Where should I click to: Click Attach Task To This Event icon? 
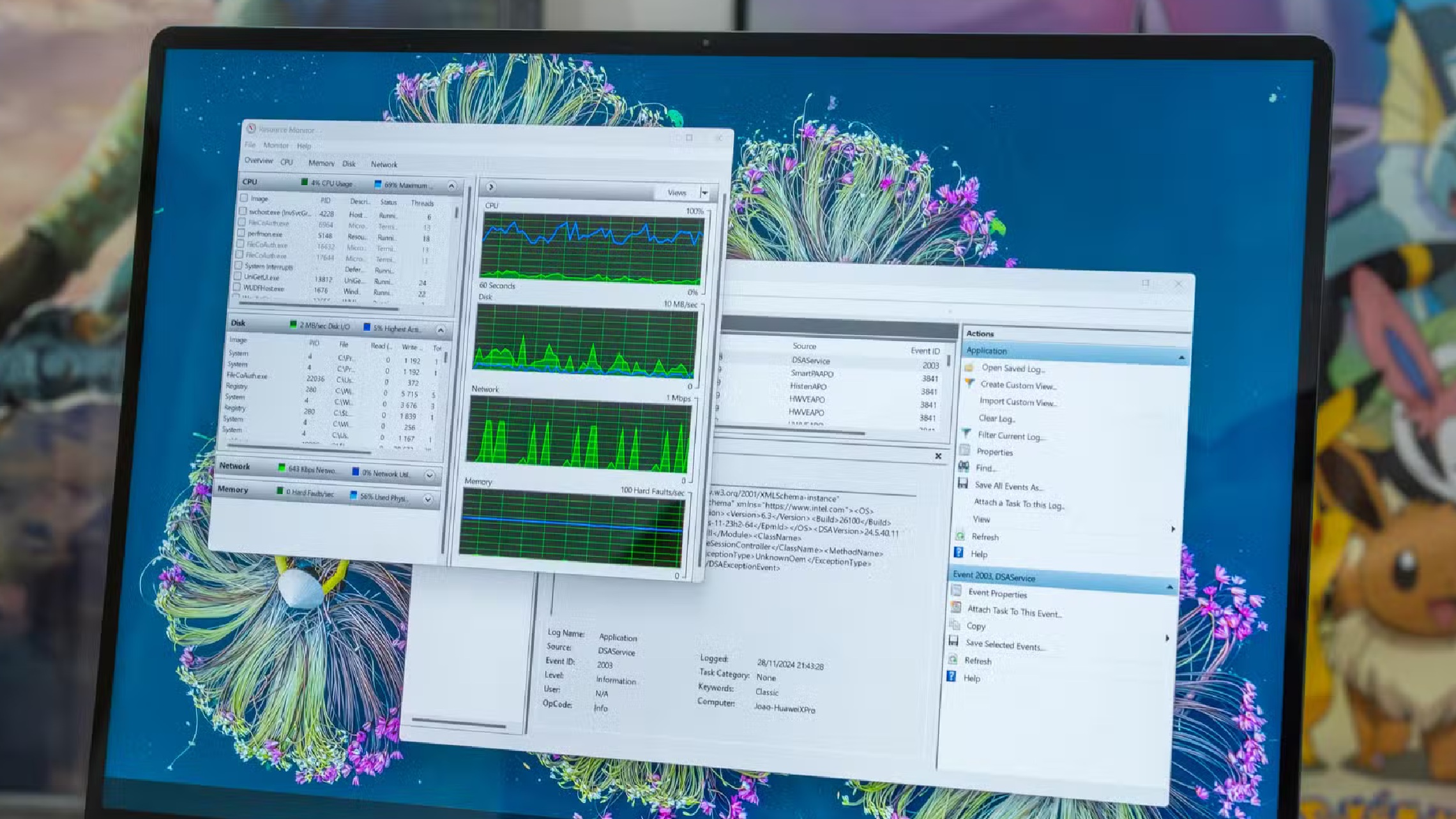click(x=955, y=608)
